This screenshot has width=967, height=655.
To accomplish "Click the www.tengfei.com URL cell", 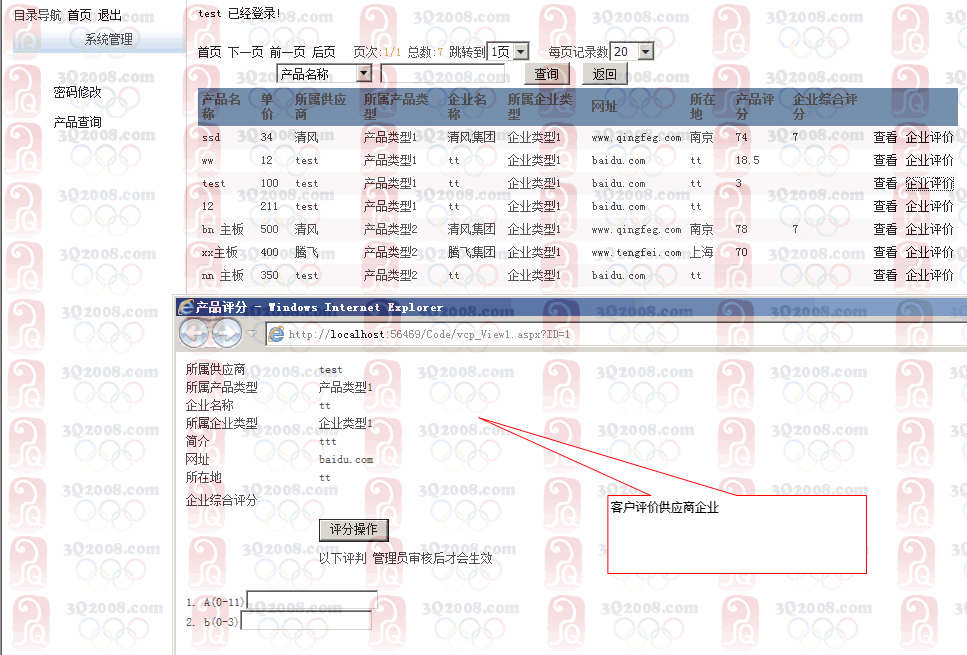I will tap(636, 253).
